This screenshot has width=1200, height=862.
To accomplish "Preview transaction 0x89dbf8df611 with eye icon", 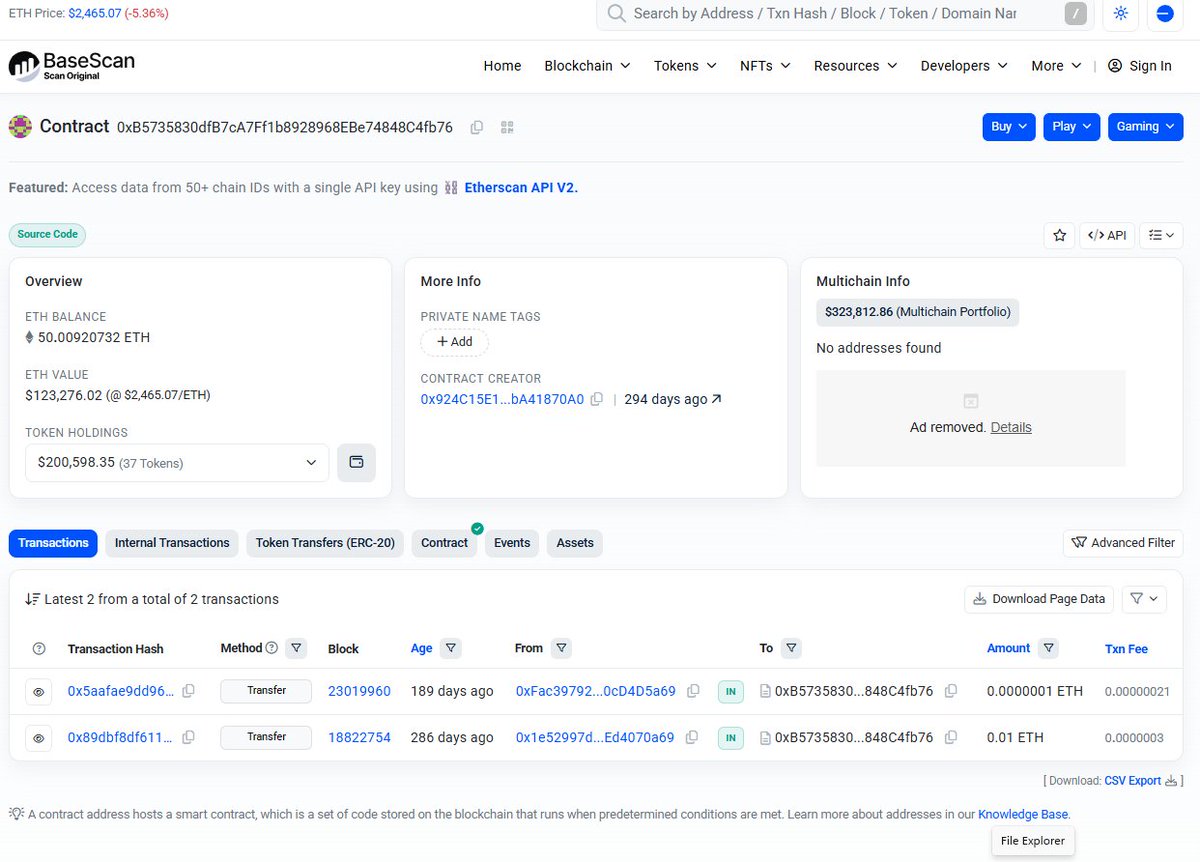I will tap(38, 738).
